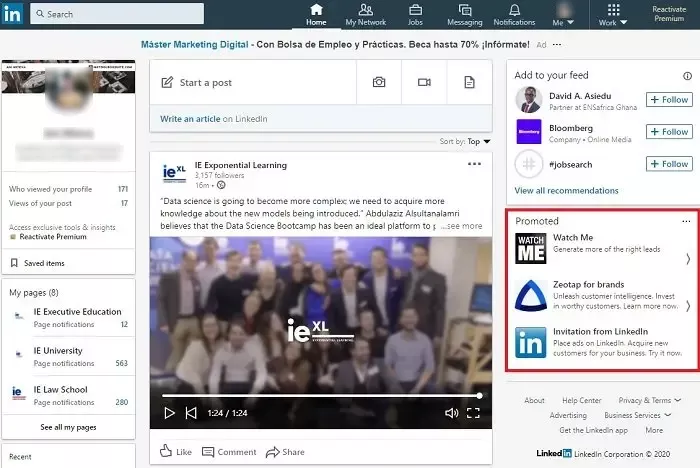Follow Bloomberg
Viewport: 700px width, 468px height.
pos(669,132)
